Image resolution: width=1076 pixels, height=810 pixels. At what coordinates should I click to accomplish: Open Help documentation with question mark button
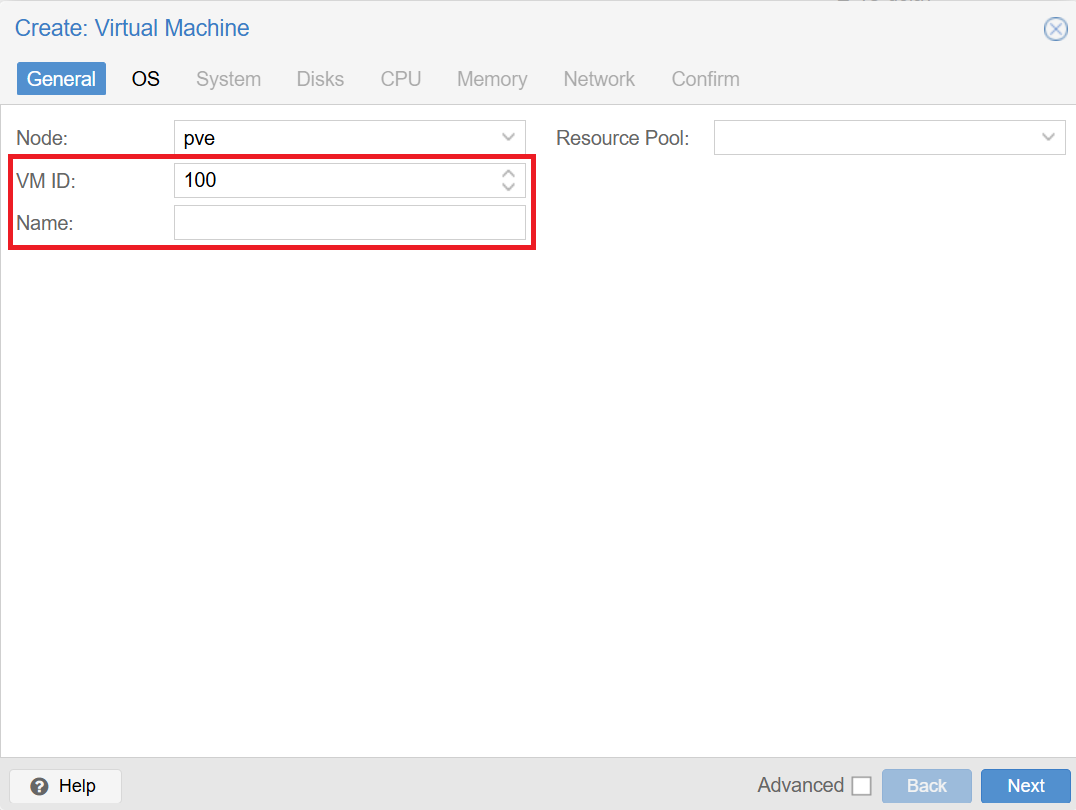pos(65,786)
